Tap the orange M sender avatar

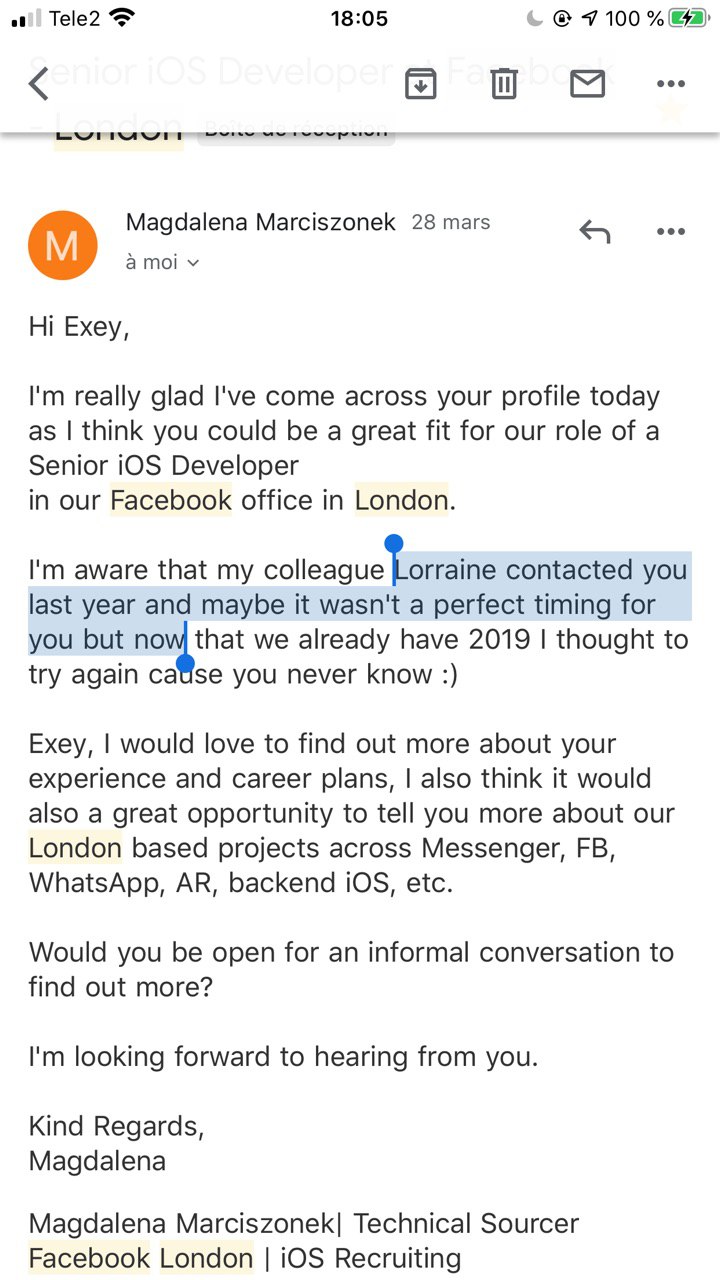point(62,245)
